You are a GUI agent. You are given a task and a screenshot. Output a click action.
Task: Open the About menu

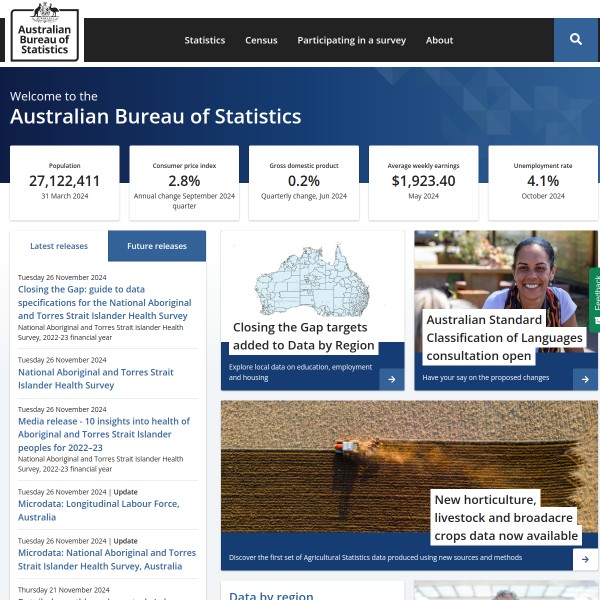[439, 41]
